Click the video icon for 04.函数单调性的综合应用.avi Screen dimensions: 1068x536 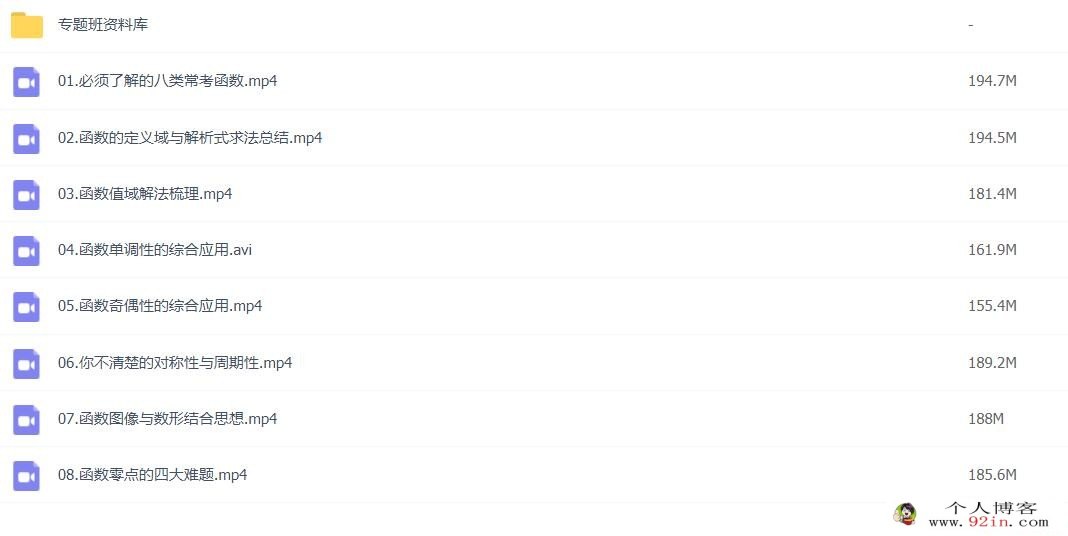coord(27,251)
